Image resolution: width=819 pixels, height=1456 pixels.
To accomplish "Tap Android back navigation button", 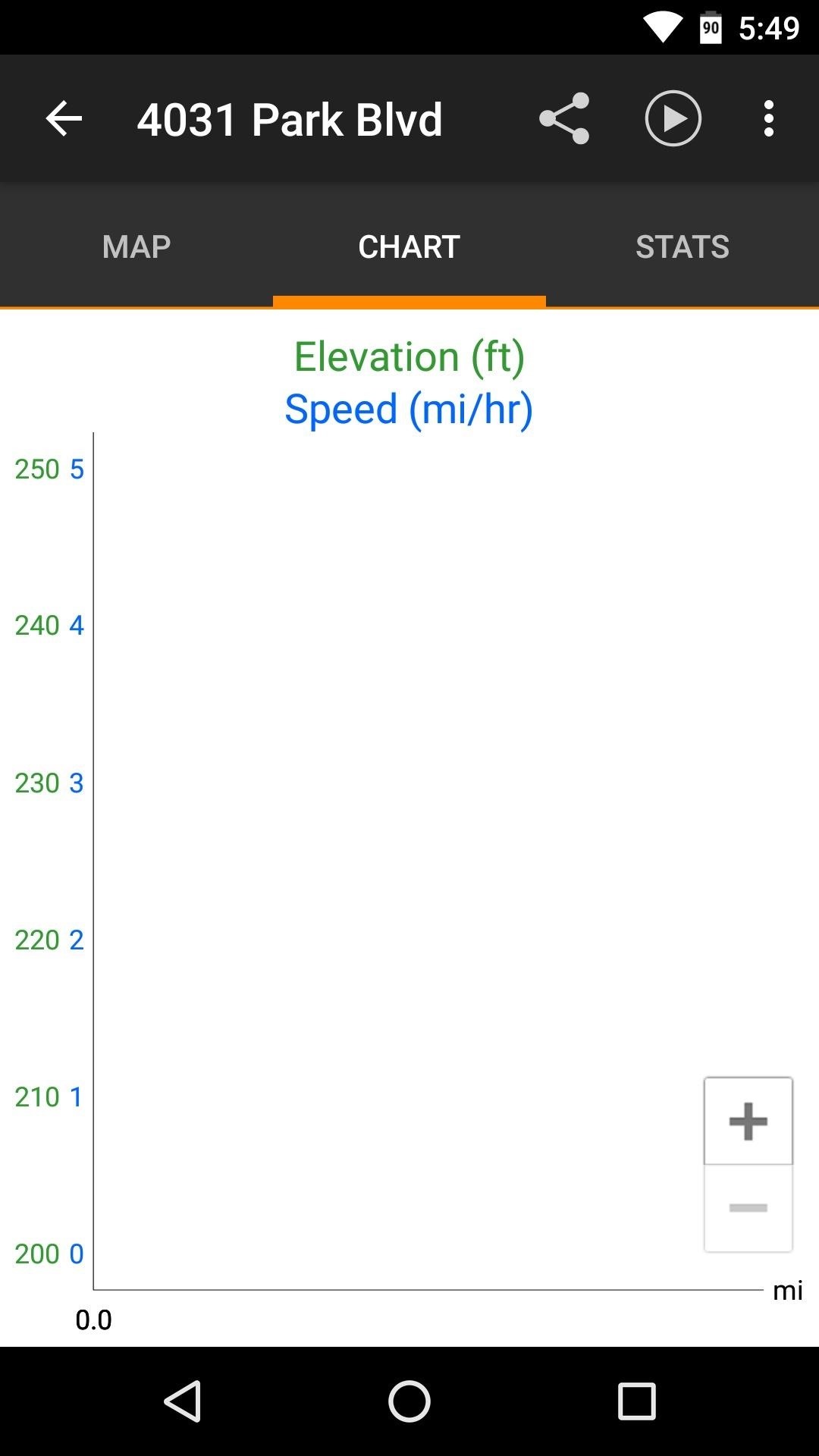I will click(182, 1401).
